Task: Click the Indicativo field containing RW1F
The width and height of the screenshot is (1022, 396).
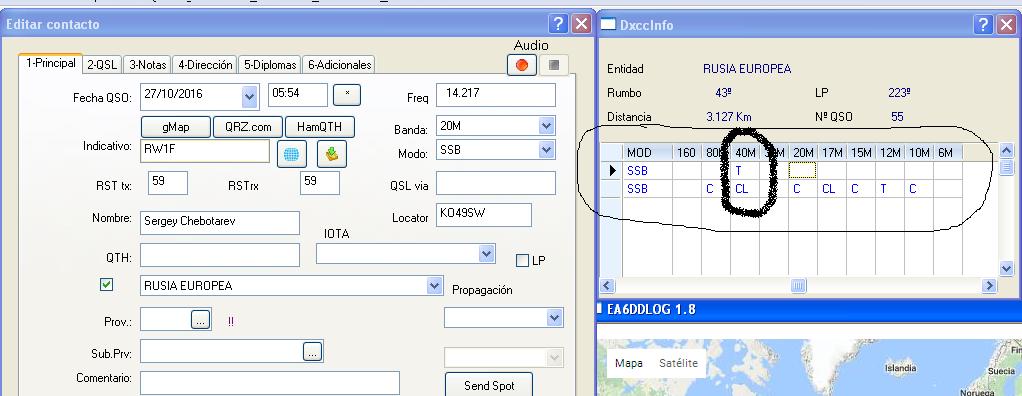Action: 205,151
